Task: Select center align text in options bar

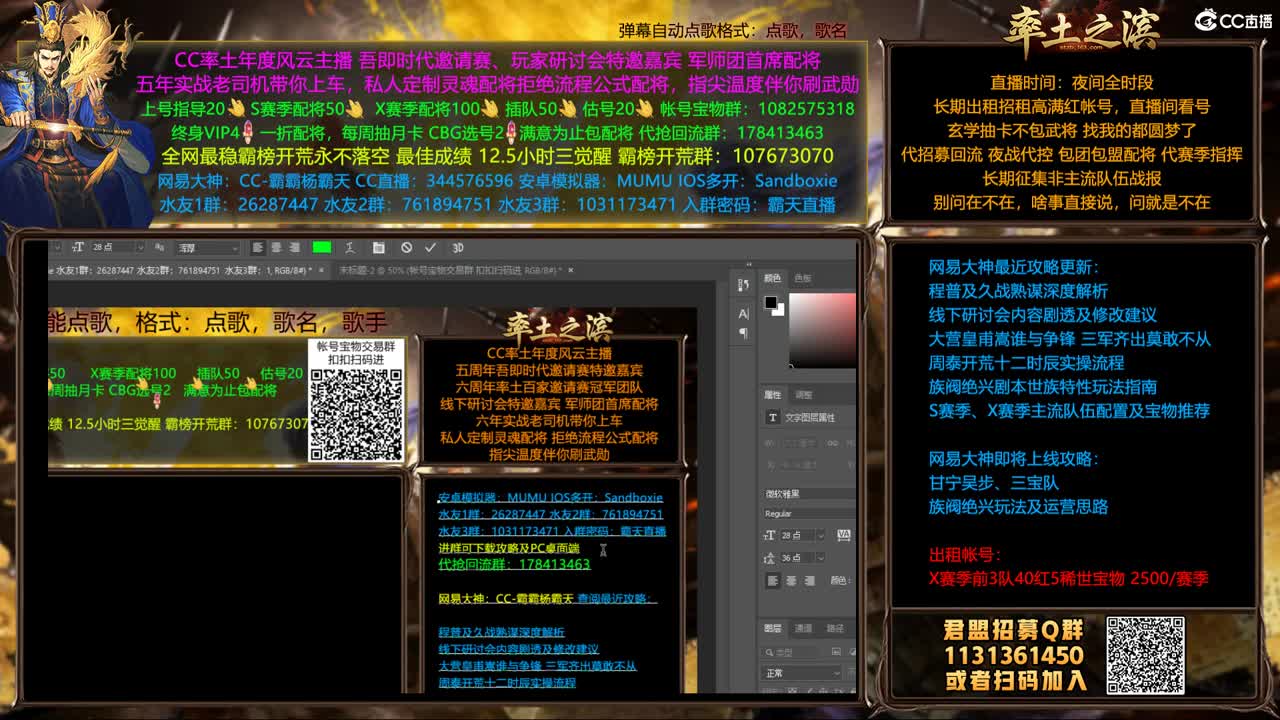Action: pyautogui.click(x=275, y=247)
